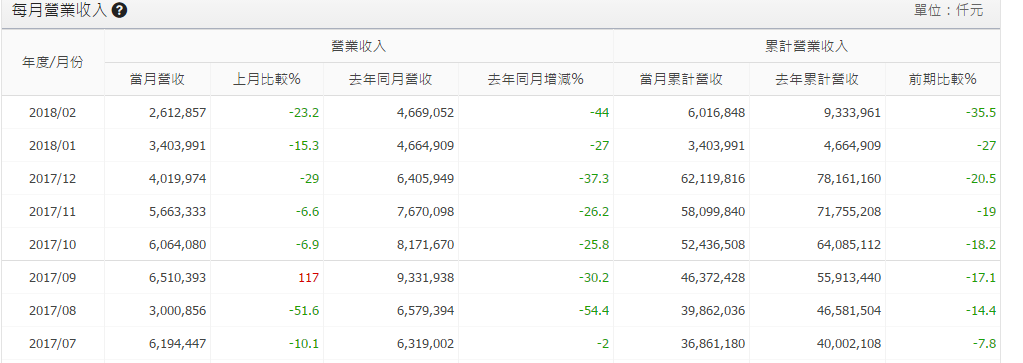Image resolution: width=1023 pixels, height=363 pixels.
Task: Click the -54.4 year-over-year change value
Action: point(594,311)
